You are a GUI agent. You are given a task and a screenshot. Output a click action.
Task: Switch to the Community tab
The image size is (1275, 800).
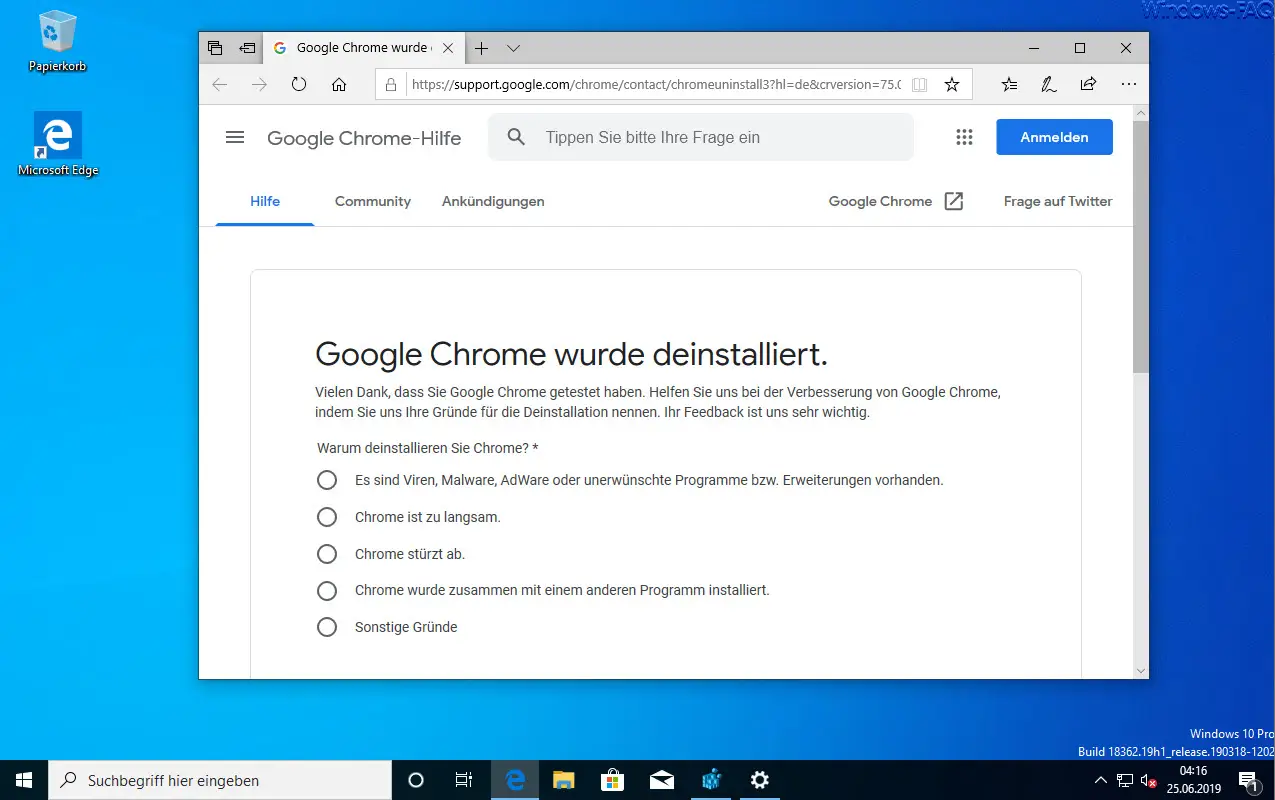[372, 201]
